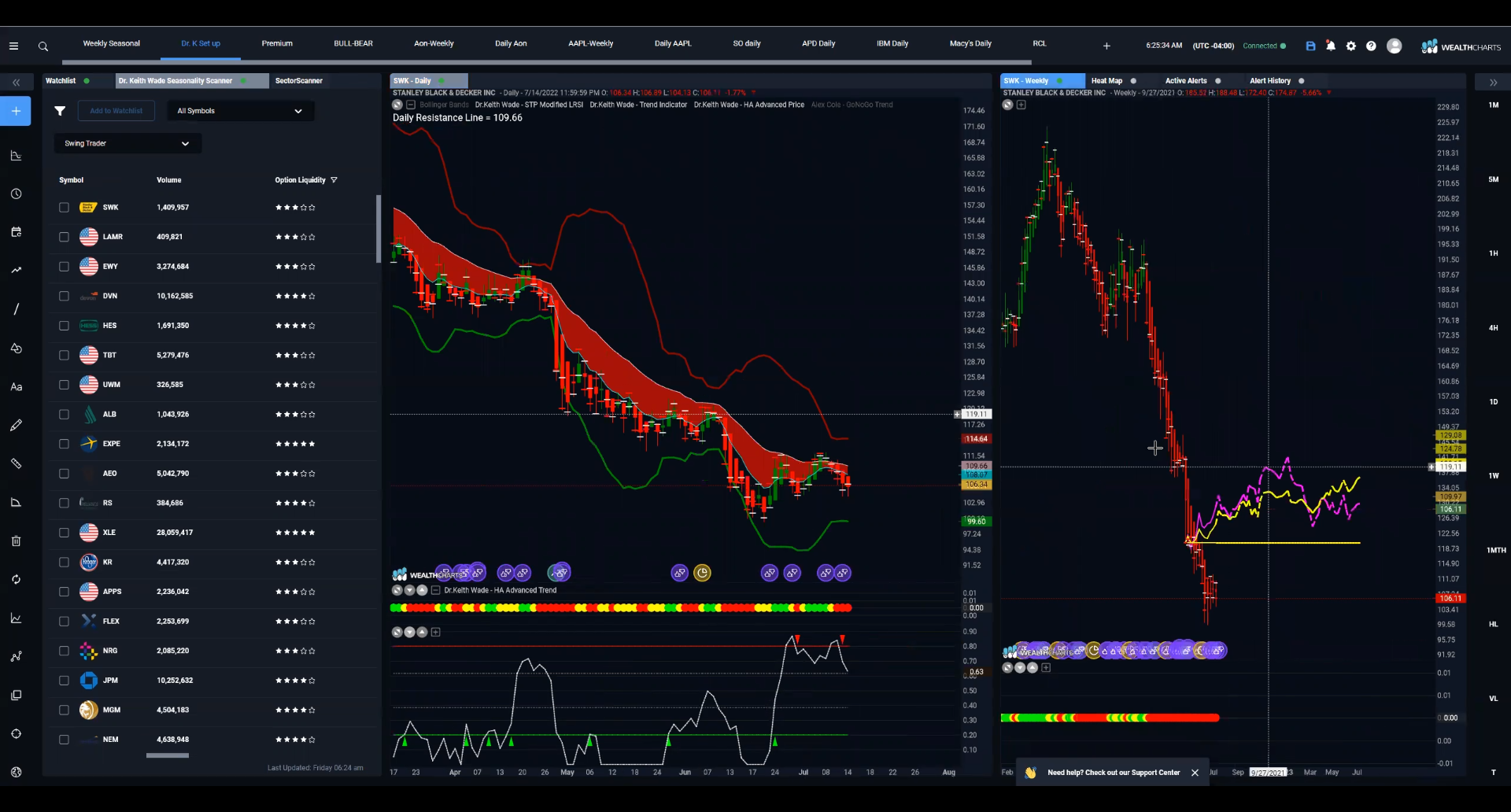Viewport: 1511px width, 812px height.
Task: Open the All Symbols dropdown
Action: pyautogui.click(x=240, y=111)
